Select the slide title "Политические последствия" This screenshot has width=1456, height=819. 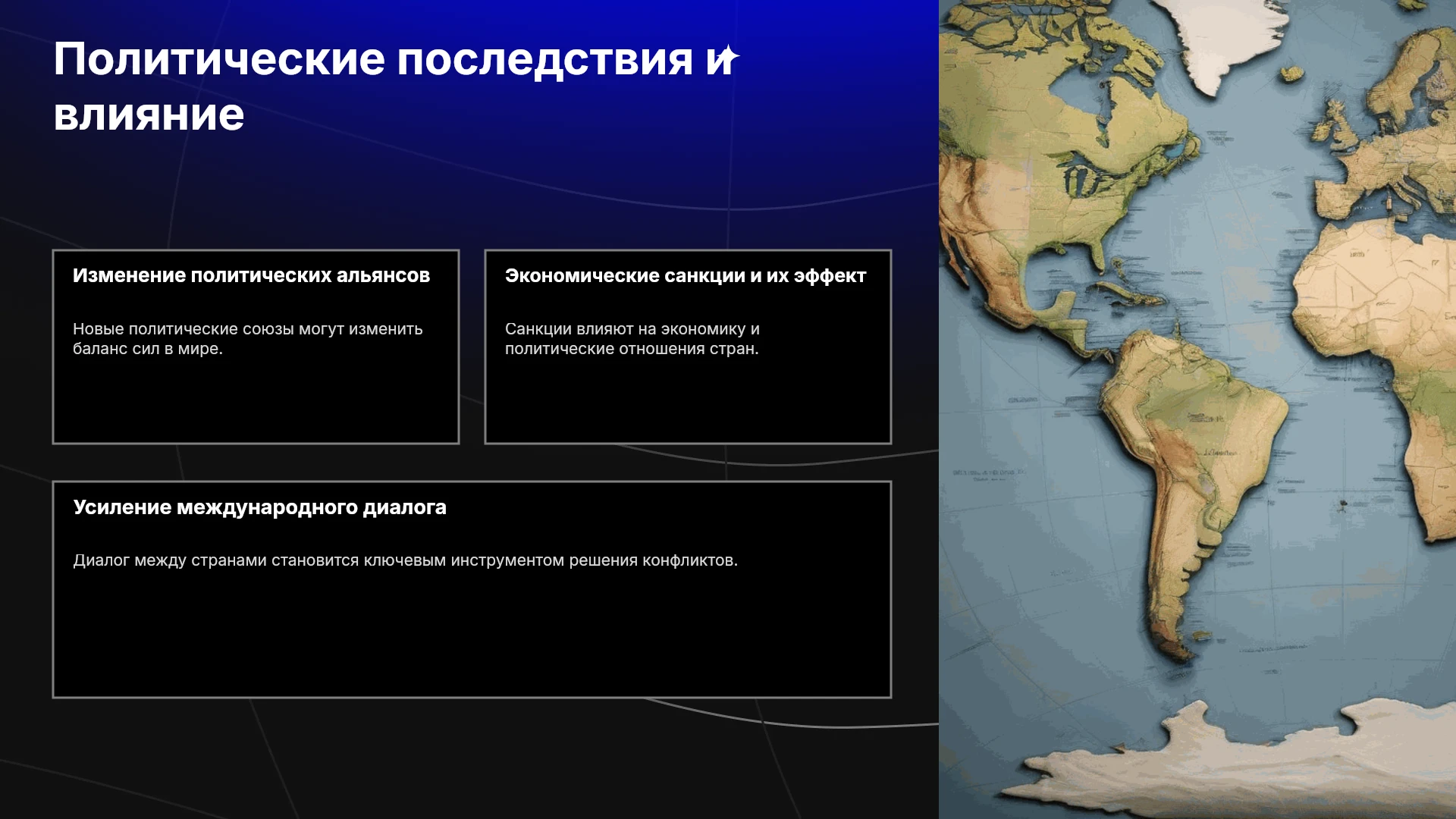pyautogui.click(x=373, y=59)
